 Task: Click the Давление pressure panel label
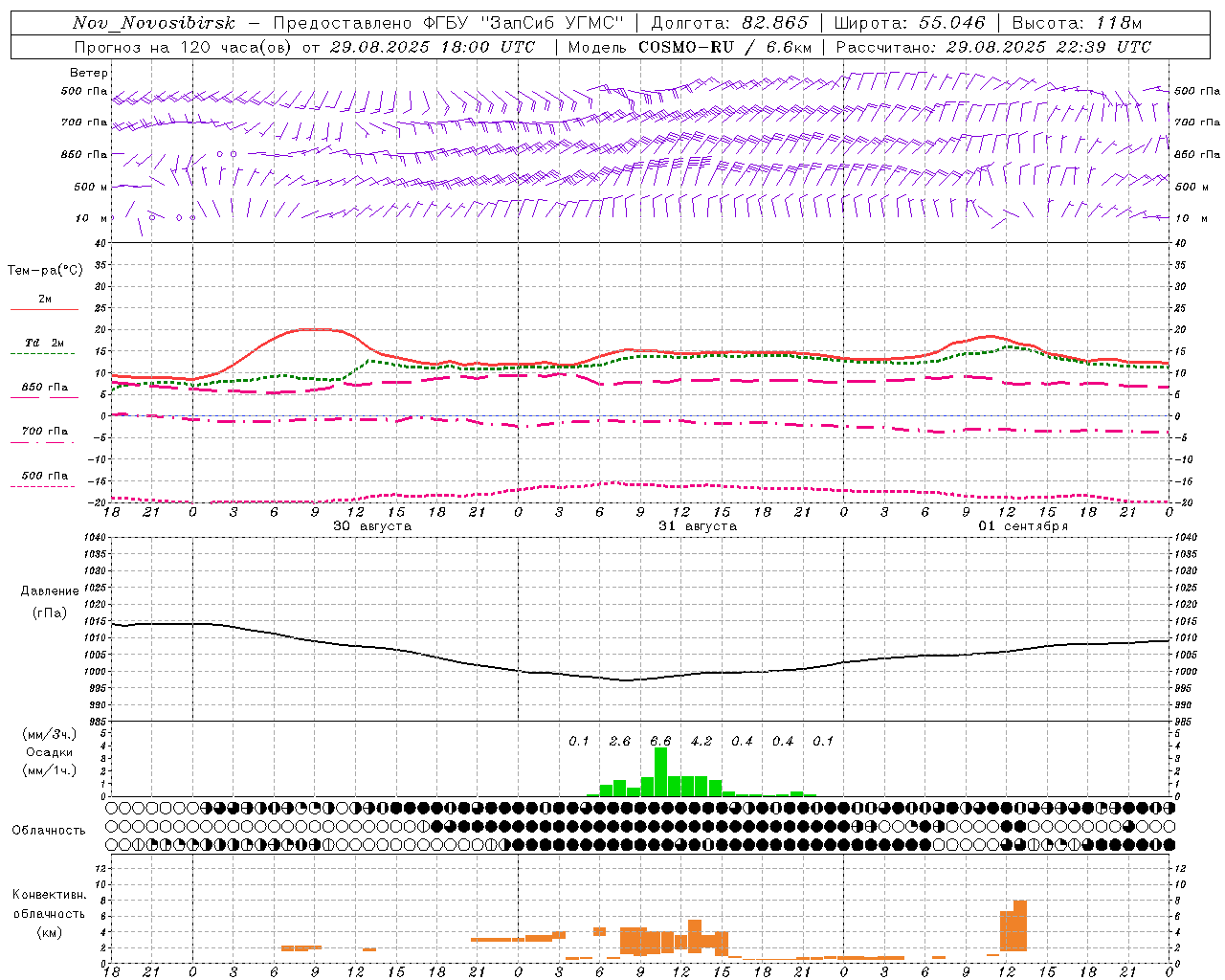49,591
